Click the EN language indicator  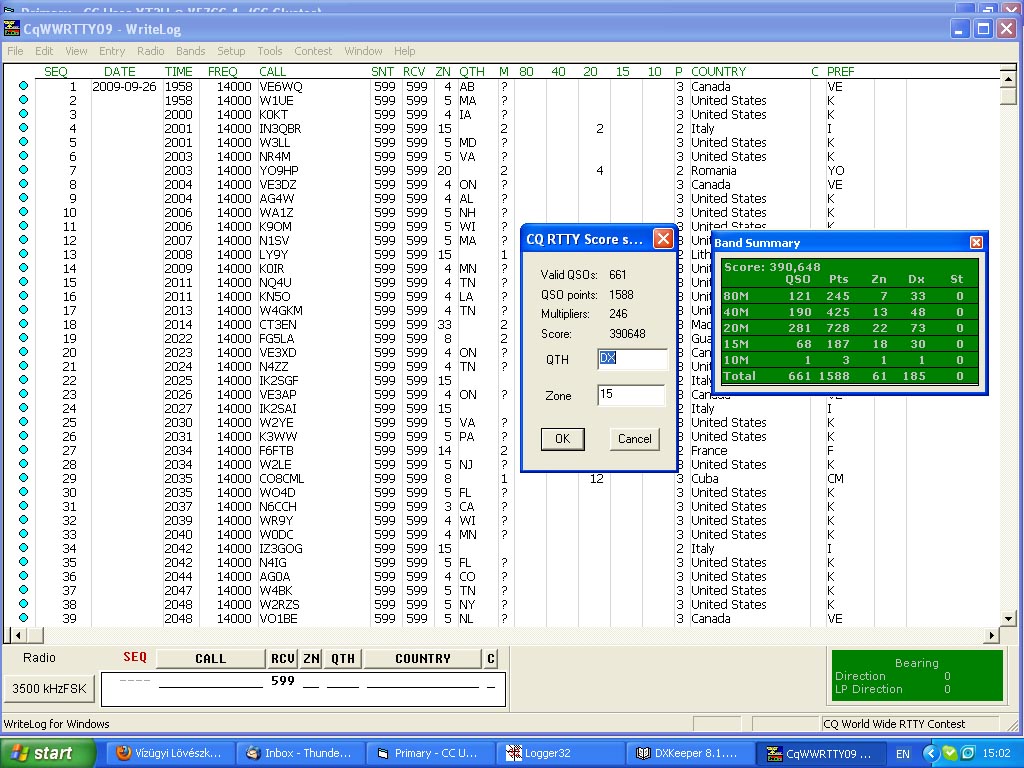pos(903,754)
